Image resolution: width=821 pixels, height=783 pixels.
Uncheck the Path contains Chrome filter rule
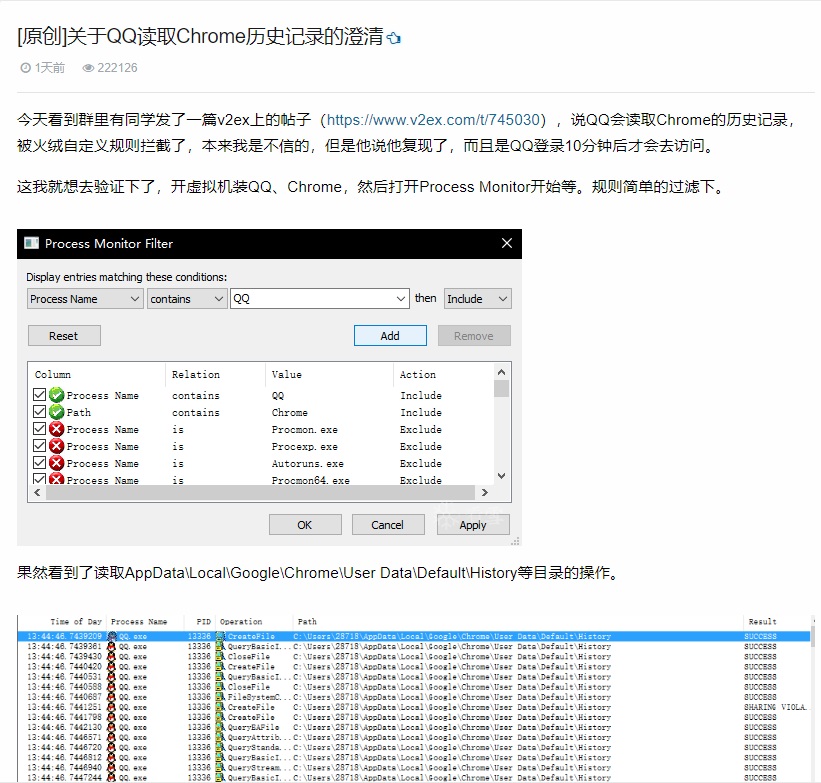coord(38,412)
